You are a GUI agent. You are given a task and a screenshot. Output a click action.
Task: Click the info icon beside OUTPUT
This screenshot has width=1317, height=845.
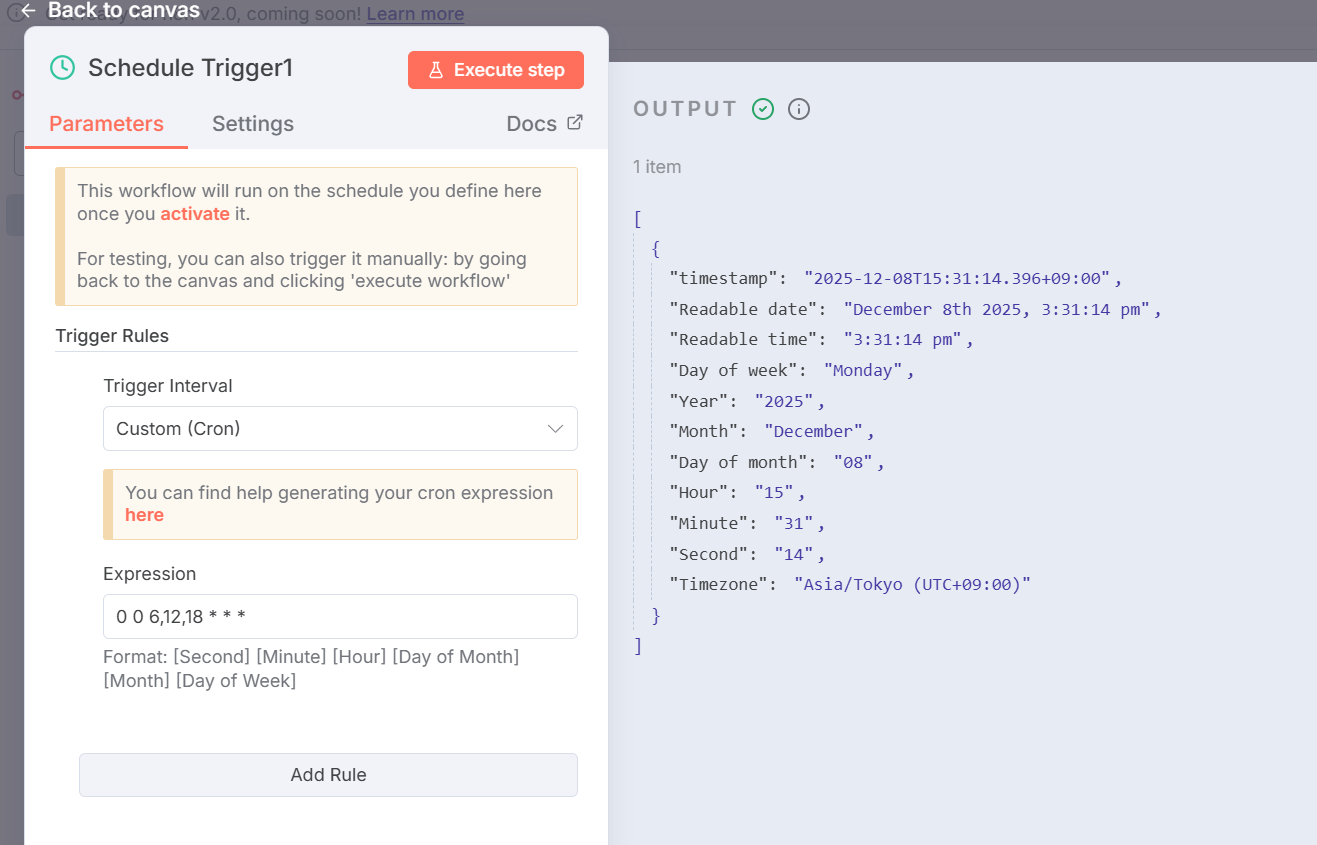click(799, 109)
